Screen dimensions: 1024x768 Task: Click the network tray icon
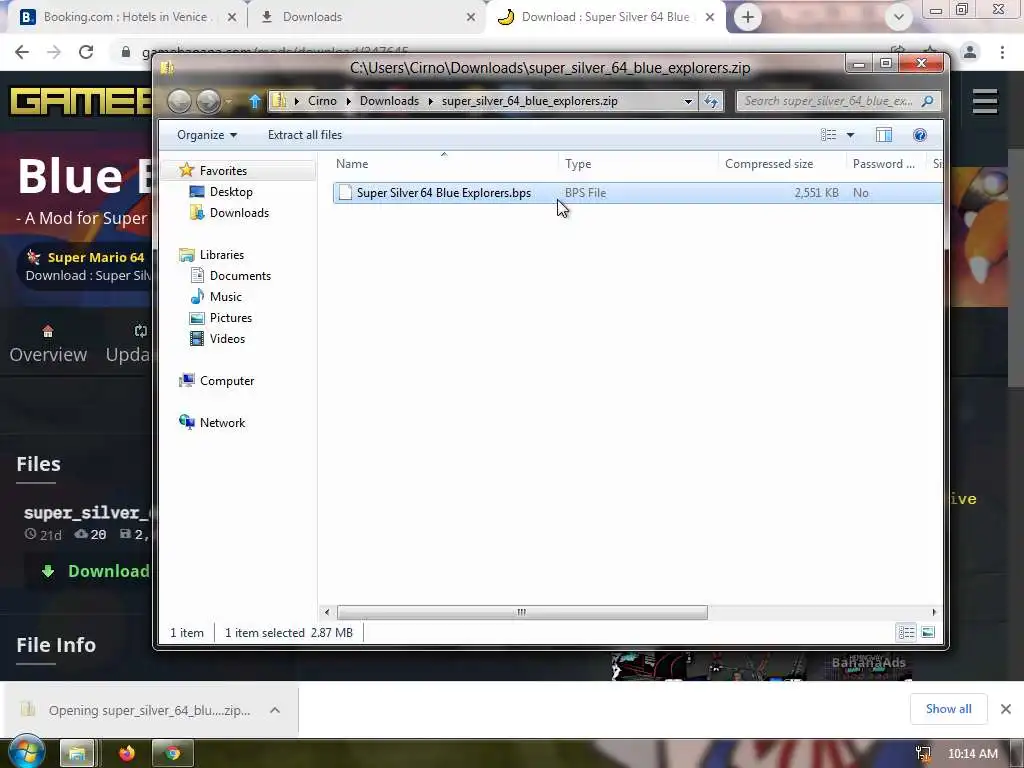(923, 754)
